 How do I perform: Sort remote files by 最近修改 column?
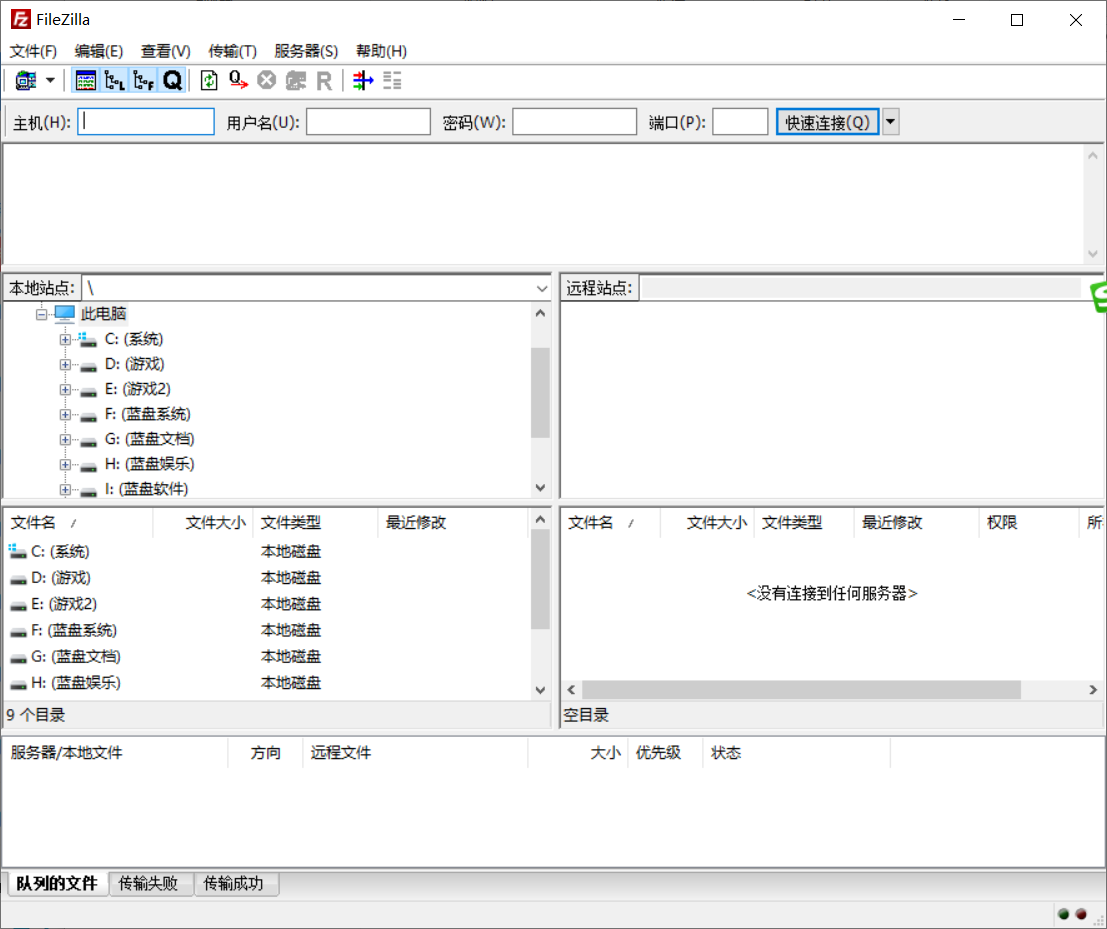pyautogui.click(x=916, y=522)
